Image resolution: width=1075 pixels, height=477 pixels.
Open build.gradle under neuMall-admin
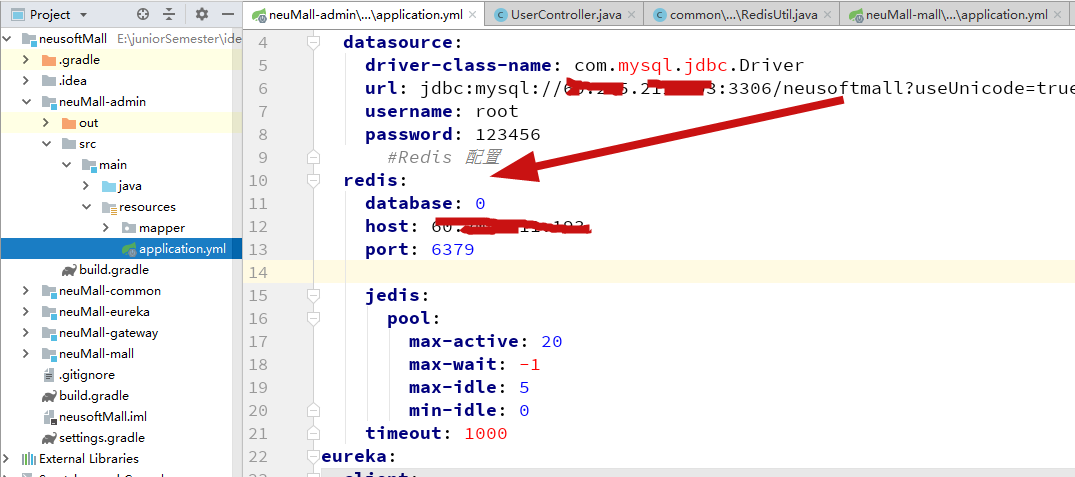point(114,270)
